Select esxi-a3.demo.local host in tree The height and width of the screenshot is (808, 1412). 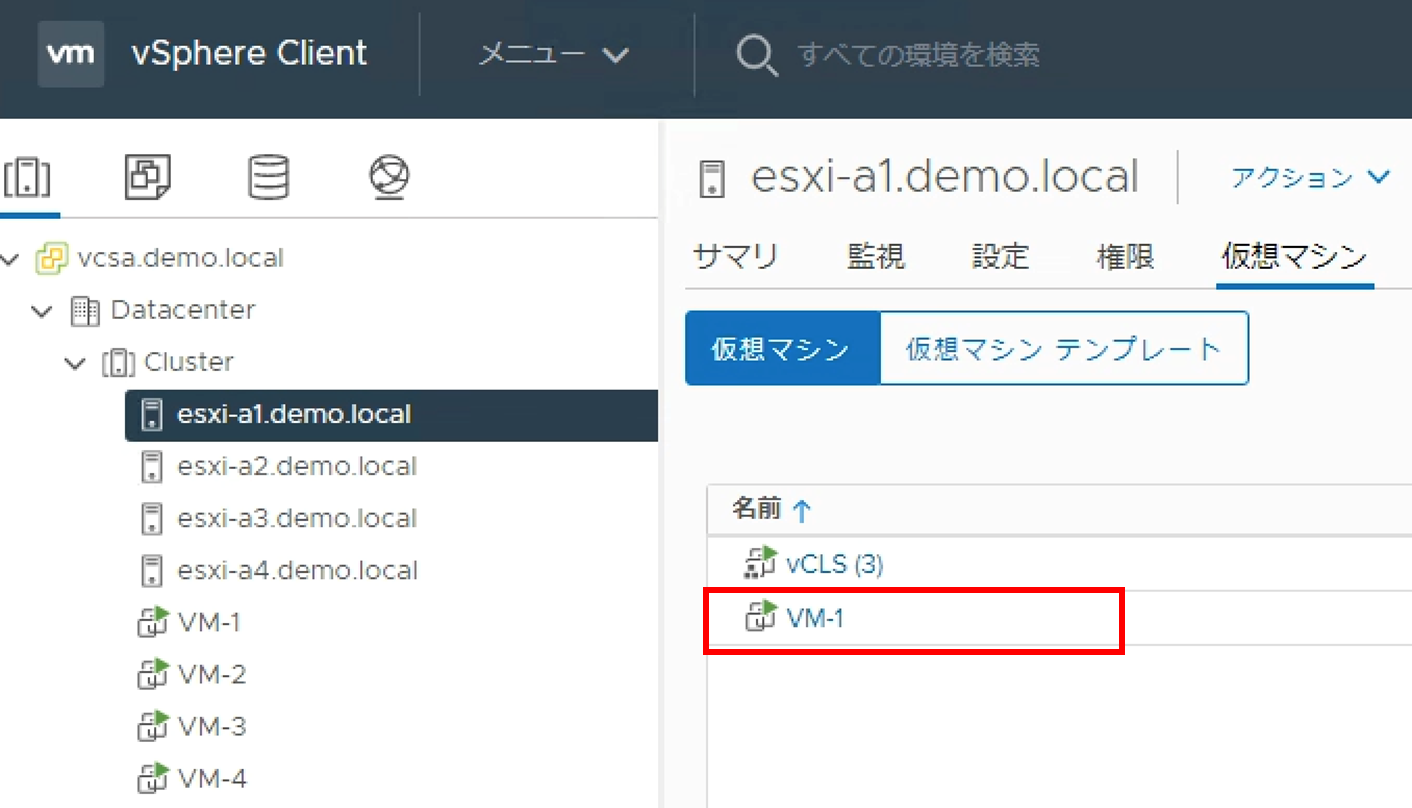tap(297, 518)
